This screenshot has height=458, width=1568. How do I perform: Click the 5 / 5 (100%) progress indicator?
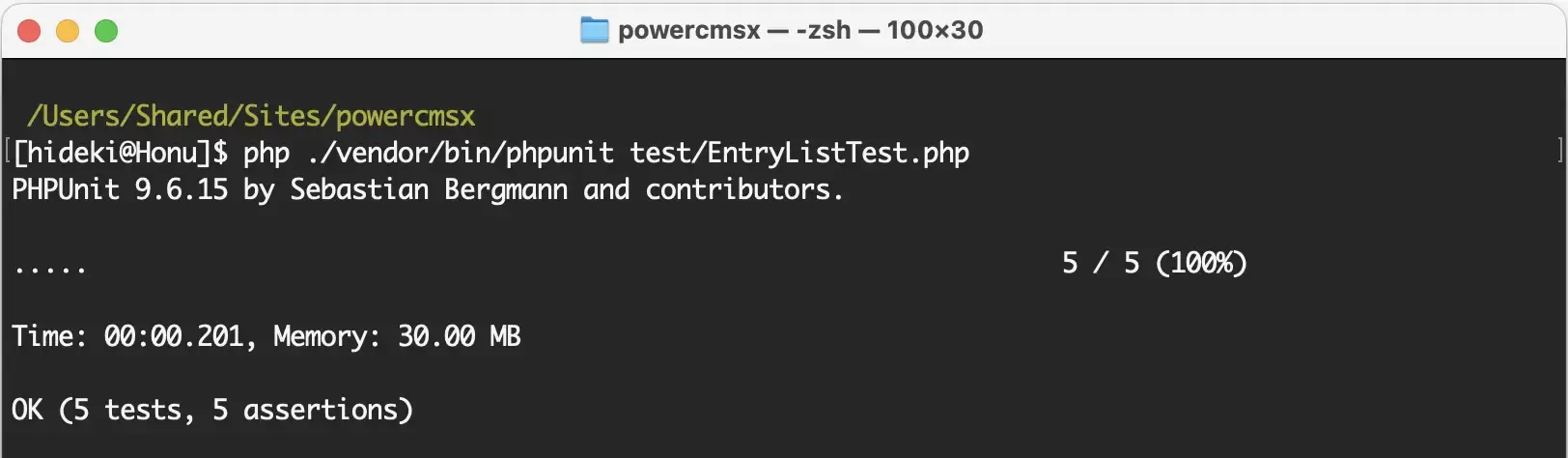(x=1155, y=264)
